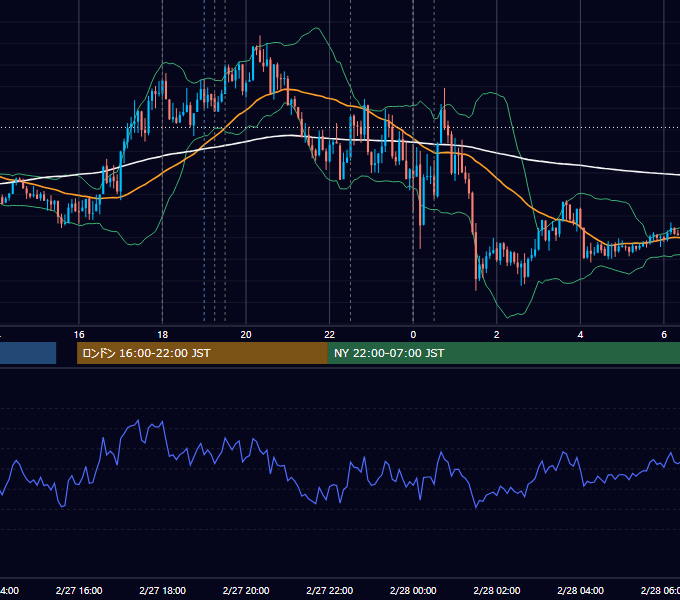The height and width of the screenshot is (600, 680).
Task: Click the 2/27 22:00 date label
Action: 330,590
